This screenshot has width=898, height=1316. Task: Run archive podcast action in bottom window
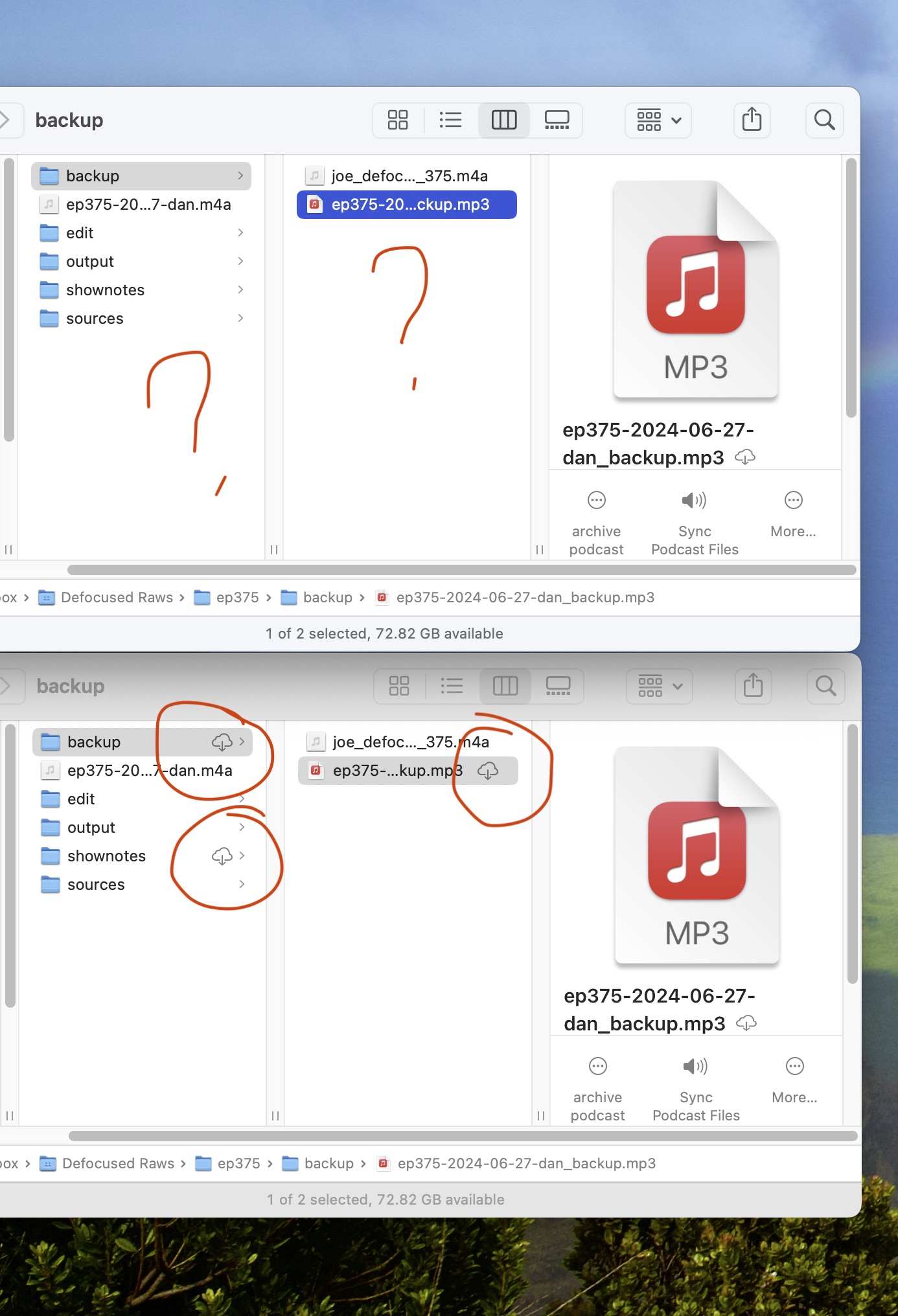[597, 1088]
